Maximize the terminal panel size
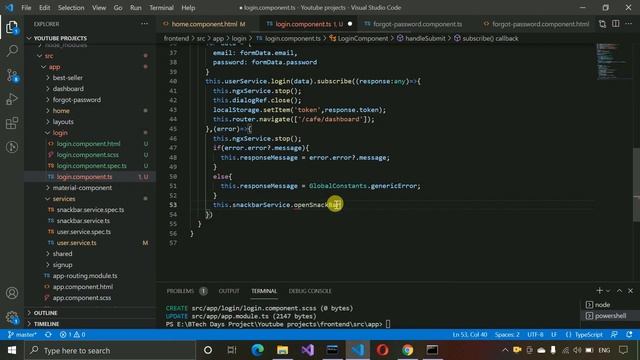The width and height of the screenshot is (640, 360). (x=620, y=291)
